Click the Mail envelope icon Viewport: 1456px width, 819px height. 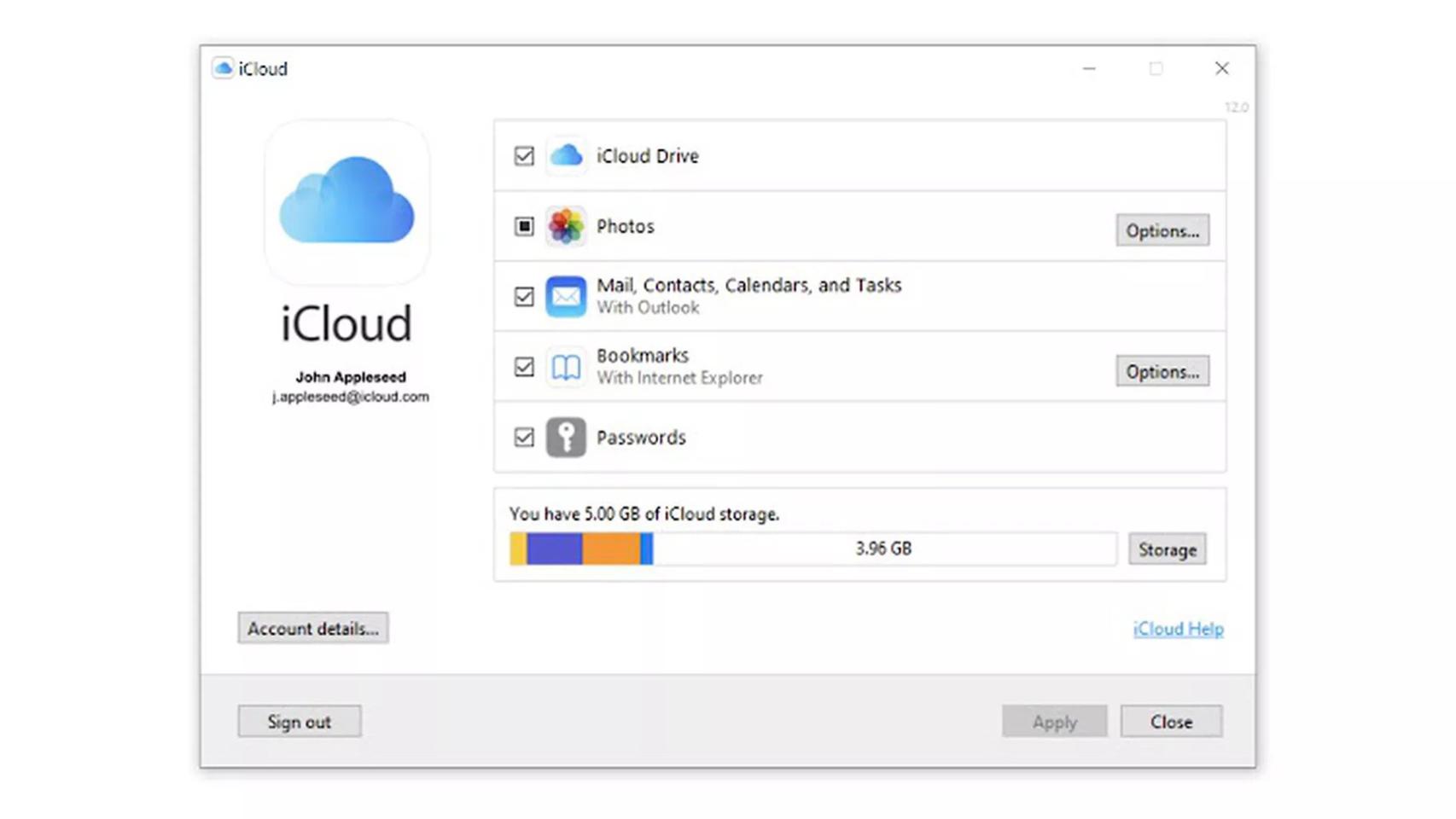(566, 296)
